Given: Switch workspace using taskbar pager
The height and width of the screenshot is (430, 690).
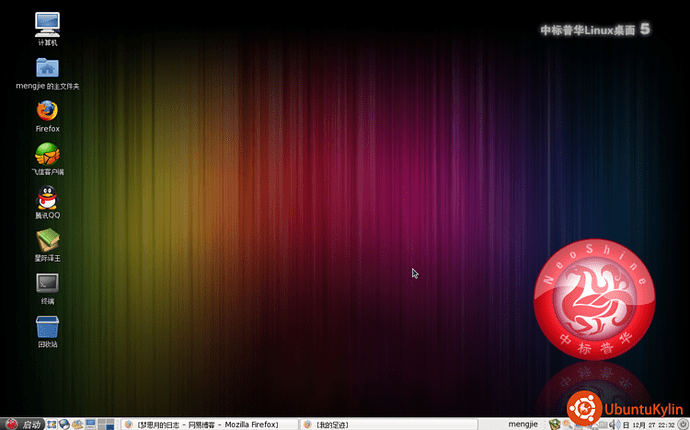Looking at the screenshot, I should point(104,424).
